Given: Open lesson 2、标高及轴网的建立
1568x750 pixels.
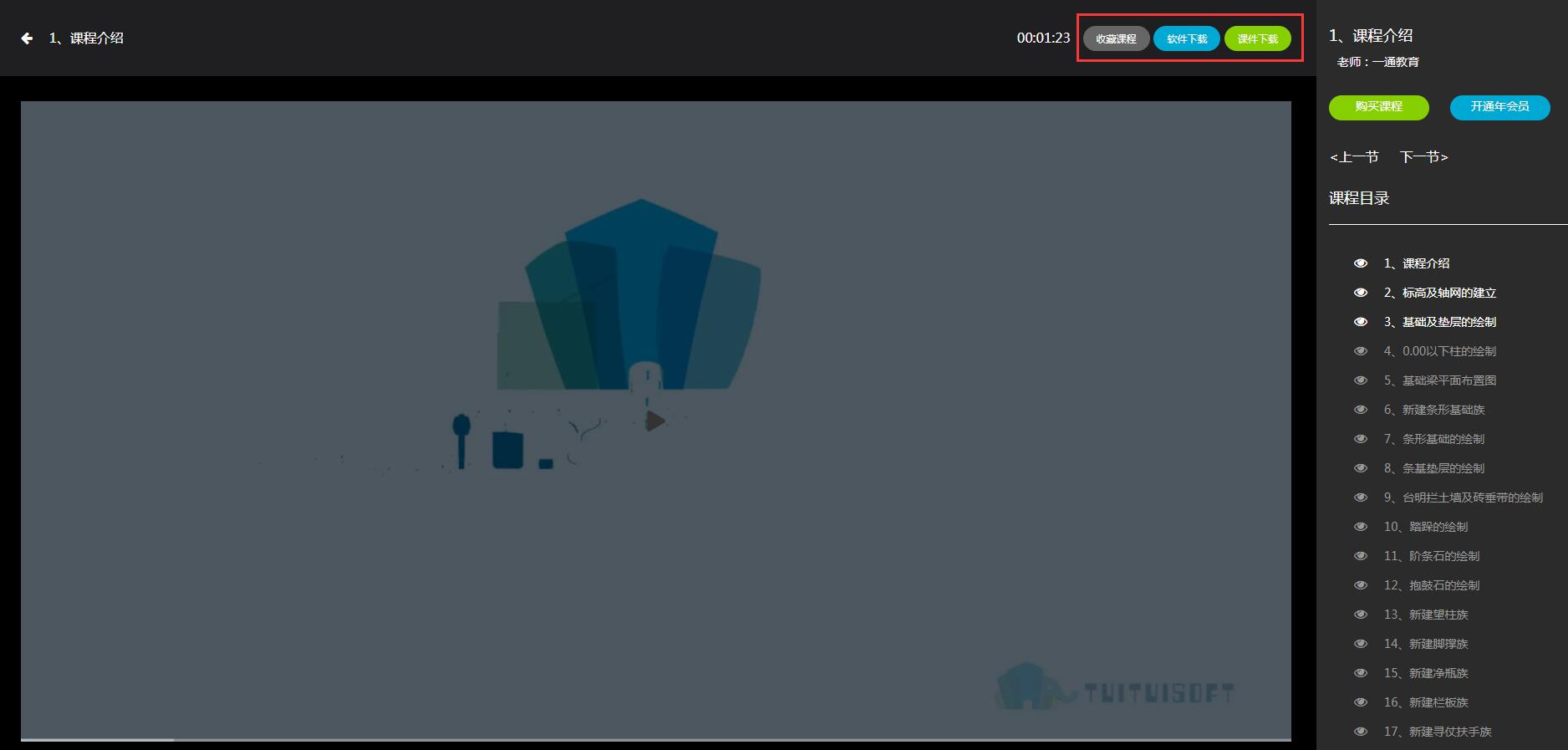Looking at the screenshot, I should tap(1439, 293).
